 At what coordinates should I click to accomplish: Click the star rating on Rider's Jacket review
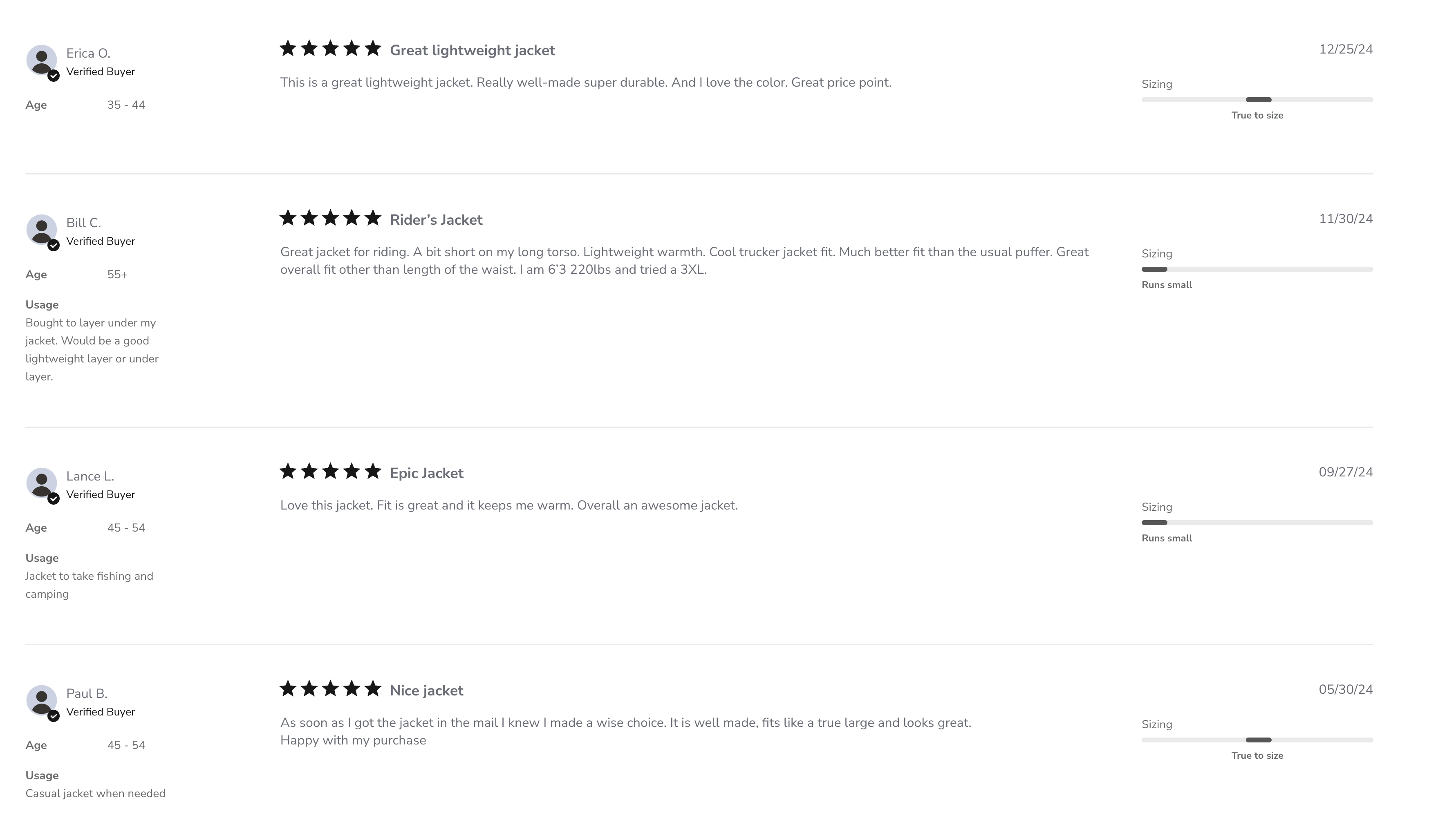(x=330, y=218)
